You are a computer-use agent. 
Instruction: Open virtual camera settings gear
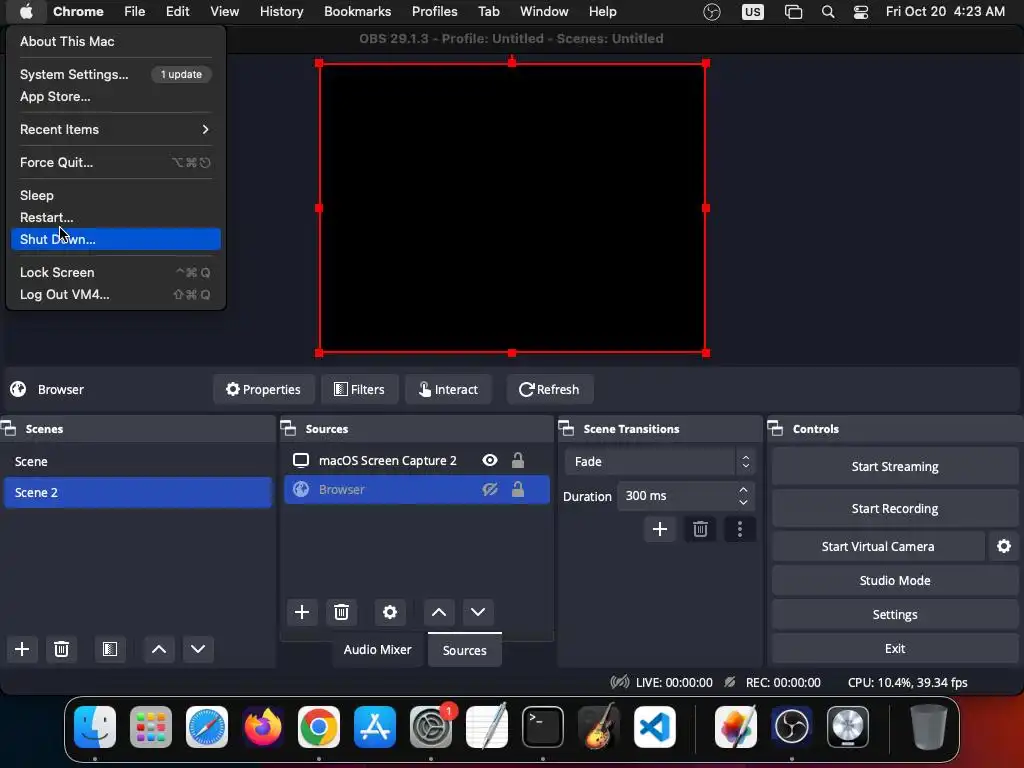point(1004,546)
